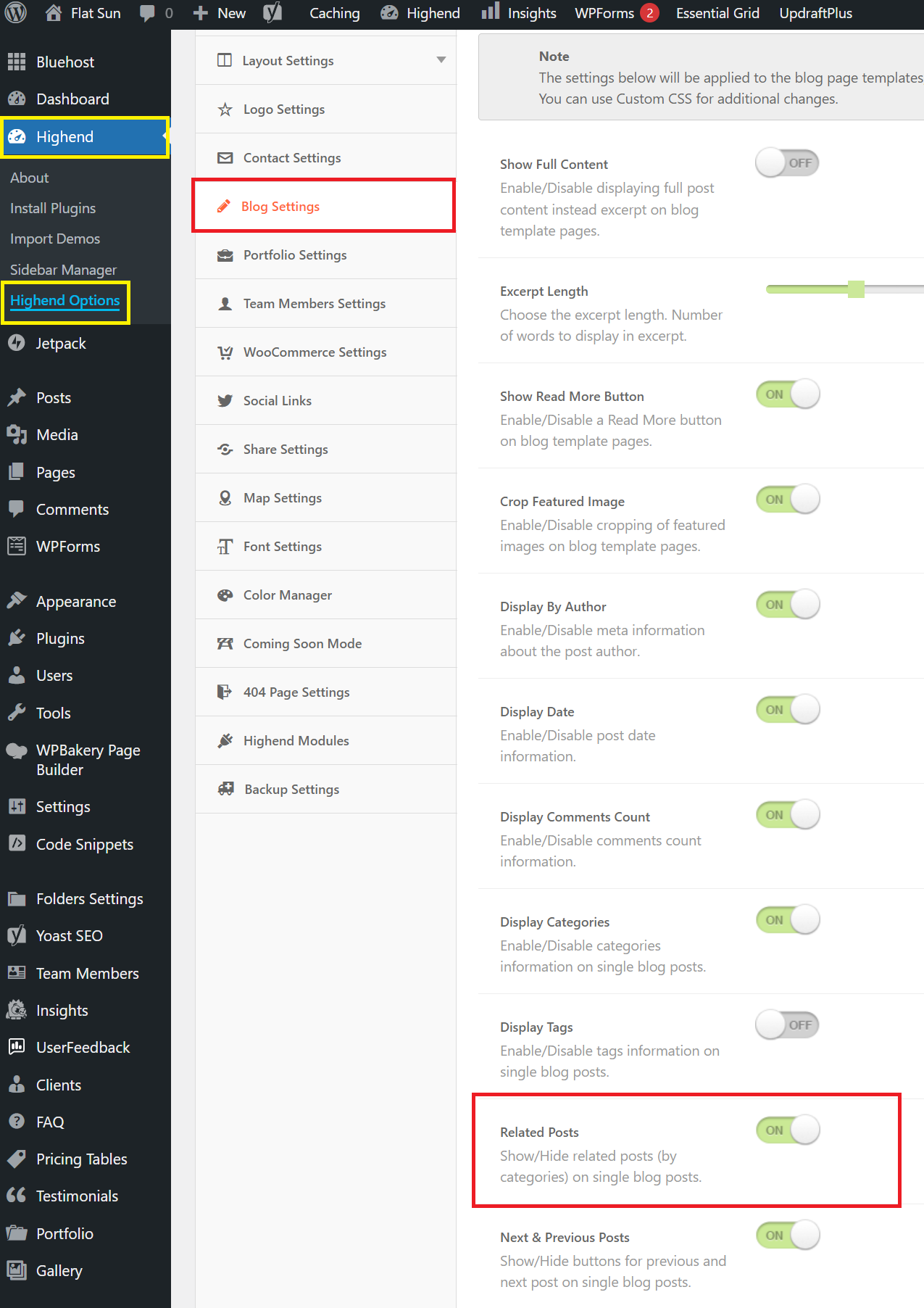Open Essential Grid in admin bar
Image resolution: width=924 pixels, height=1308 pixels.
click(717, 13)
